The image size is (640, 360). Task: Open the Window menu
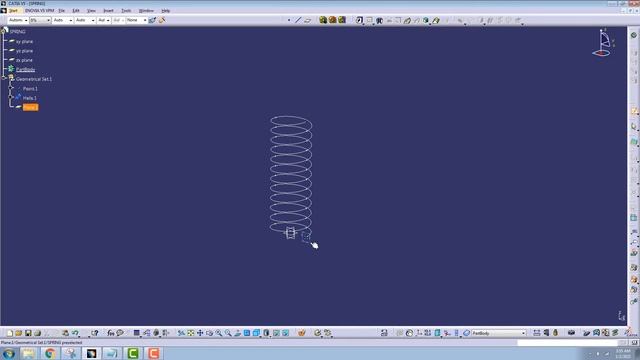[x=147, y=11]
